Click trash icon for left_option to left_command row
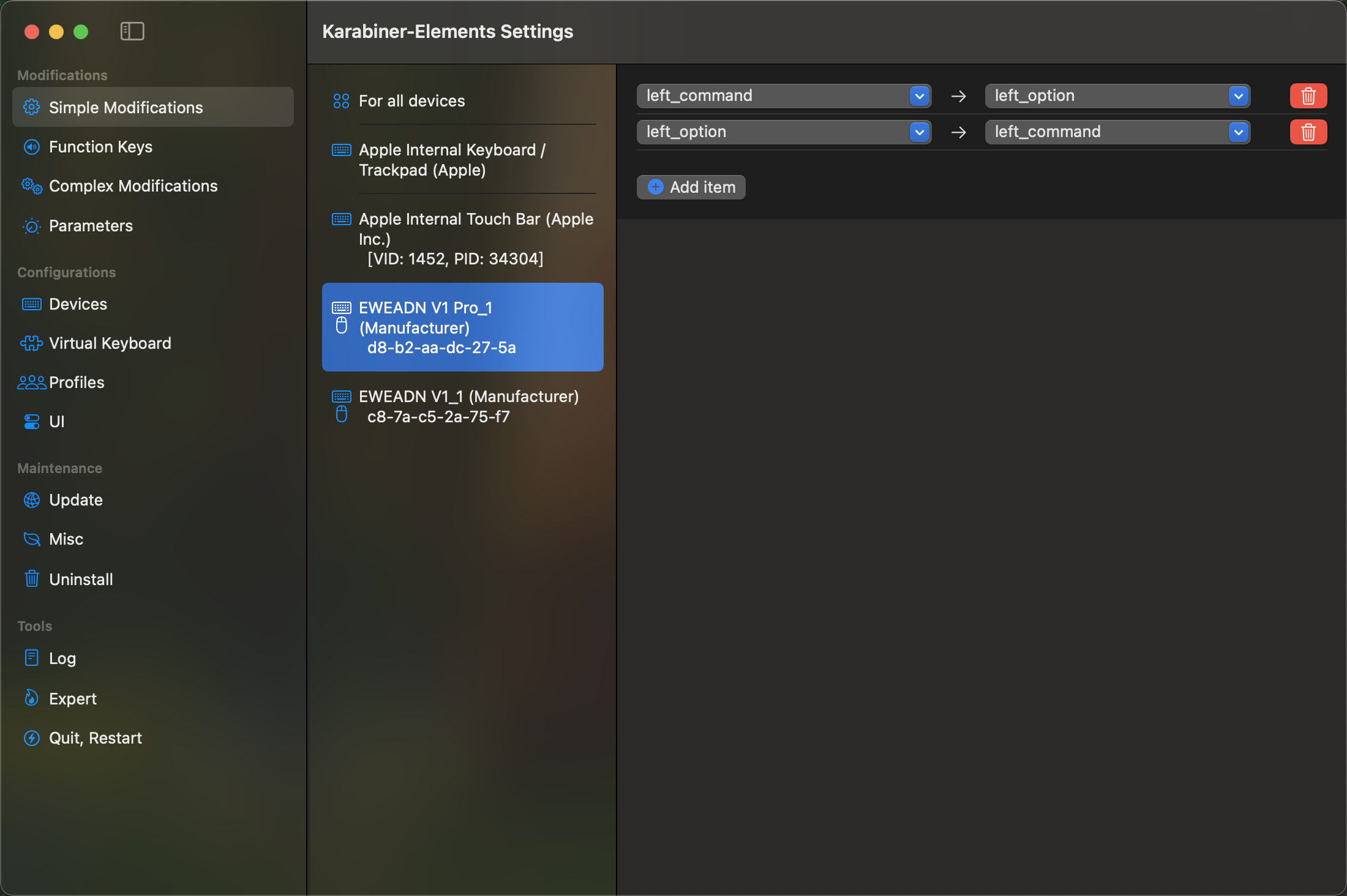Image resolution: width=1347 pixels, height=896 pixels. click(1308, 132)
